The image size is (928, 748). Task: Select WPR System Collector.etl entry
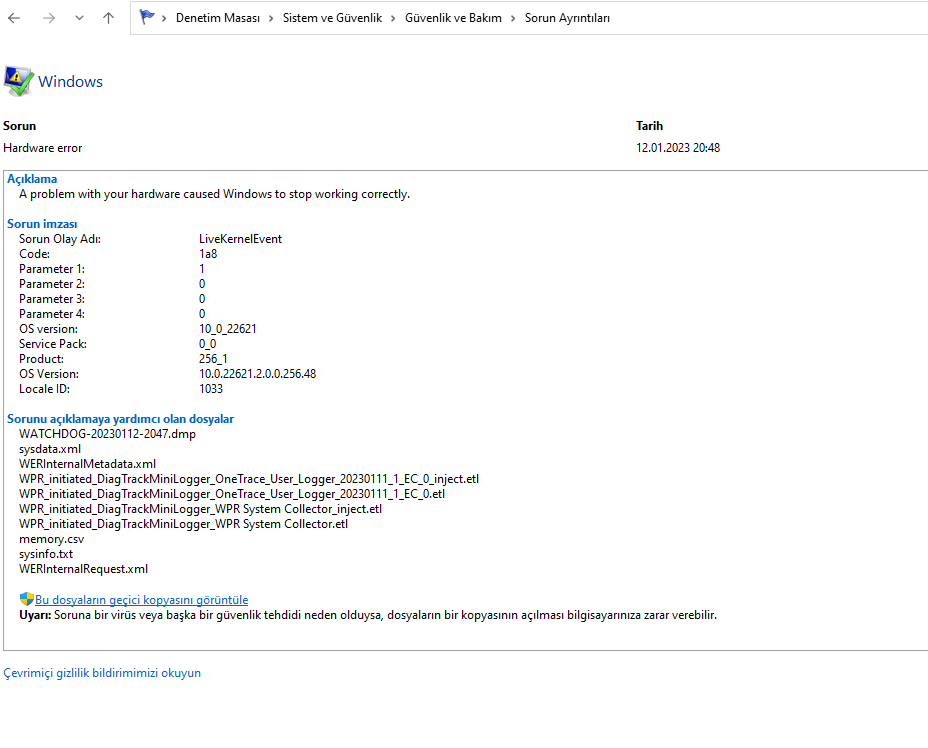click(x=183, y=524)
